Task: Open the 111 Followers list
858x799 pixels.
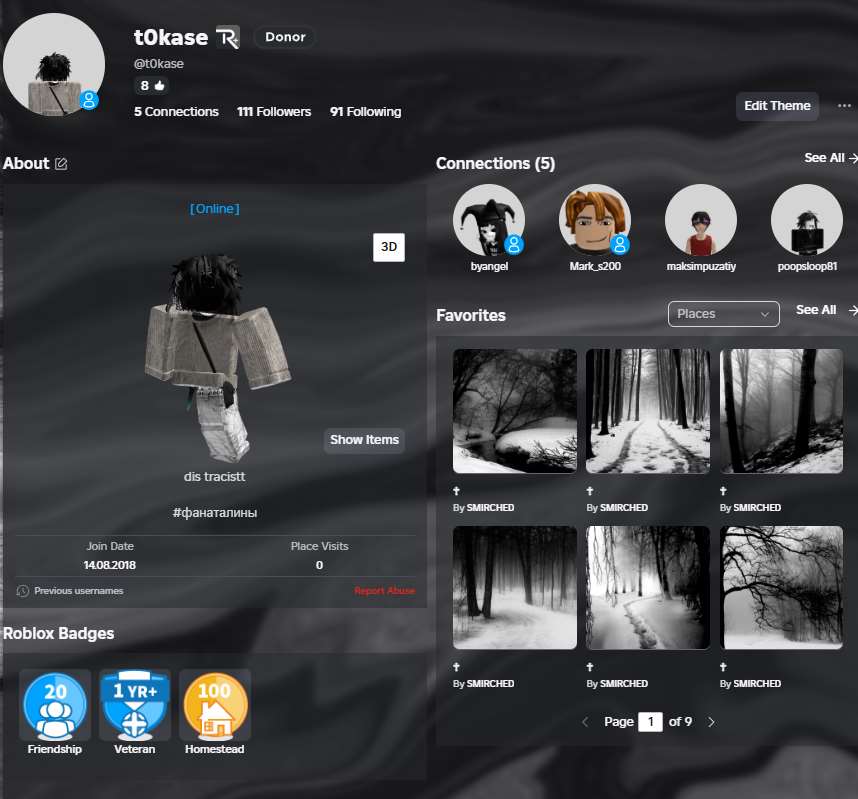Action: pos(274,112)
